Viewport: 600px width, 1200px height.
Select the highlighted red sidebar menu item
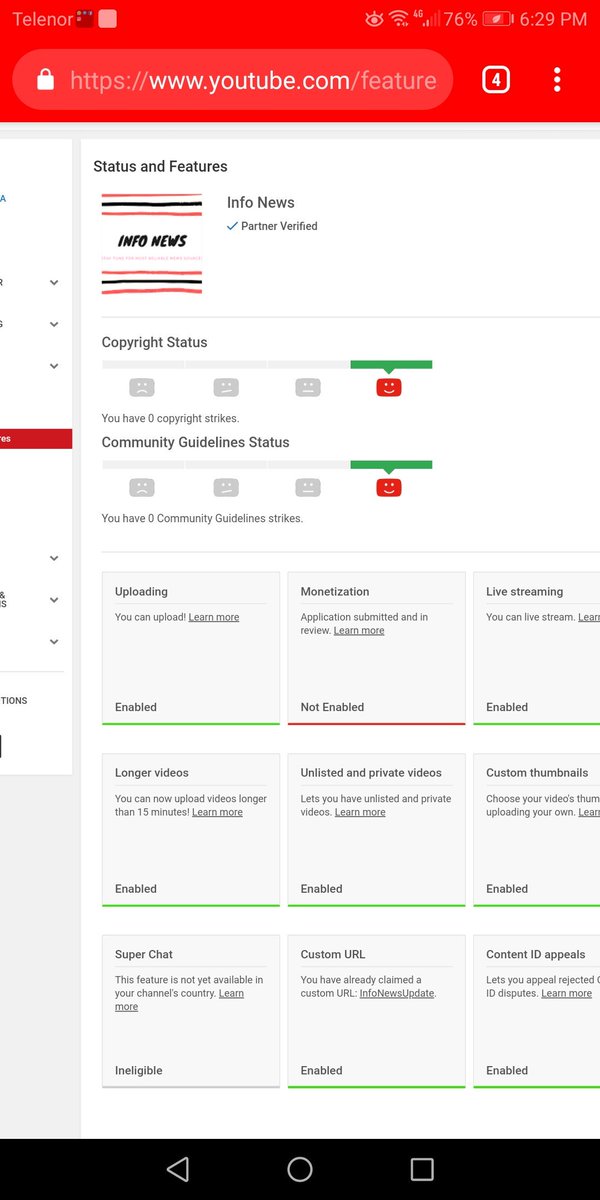click(36, 438)
